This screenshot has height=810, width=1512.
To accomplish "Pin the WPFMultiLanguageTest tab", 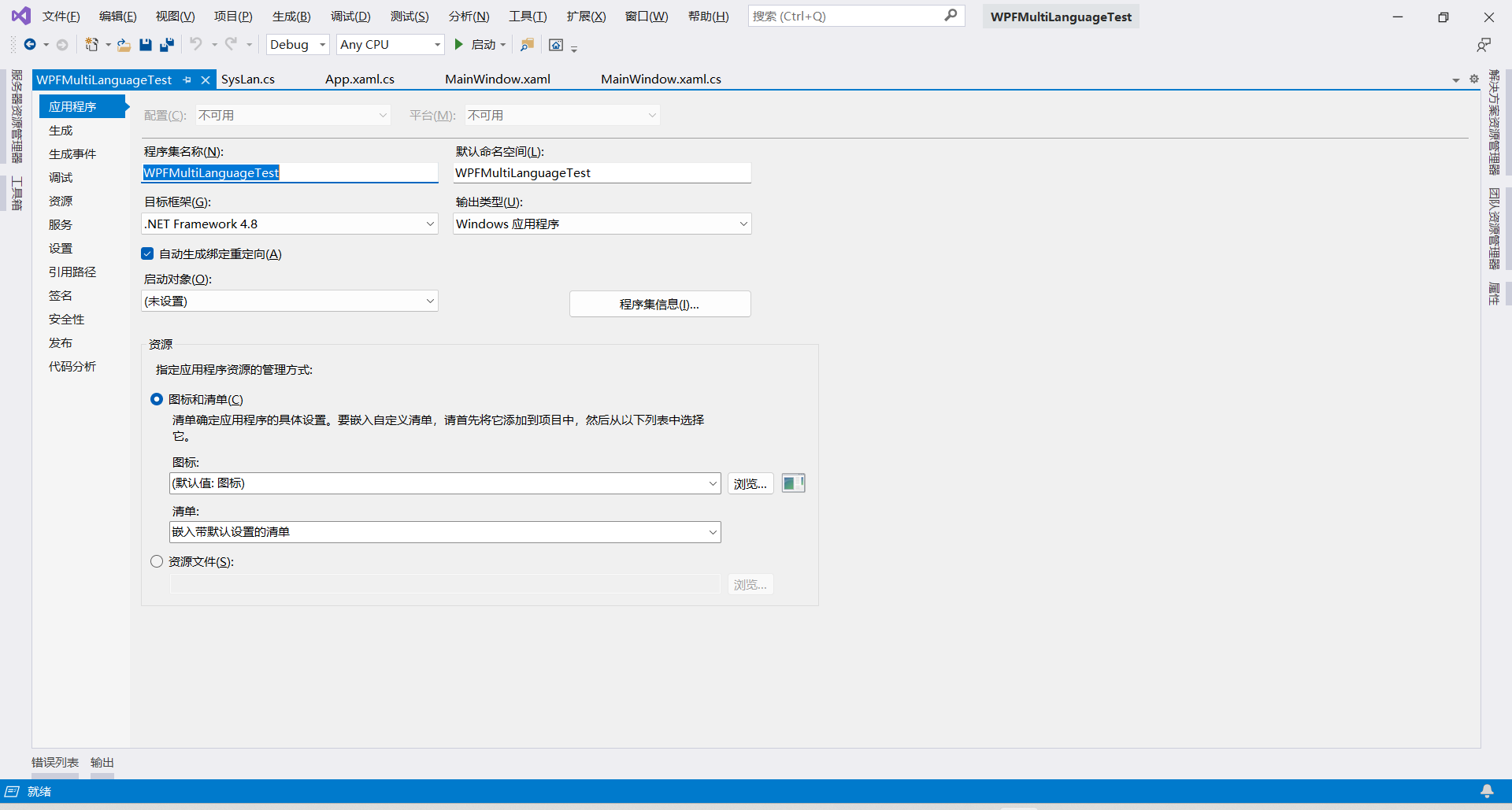I will pos(187,80).
